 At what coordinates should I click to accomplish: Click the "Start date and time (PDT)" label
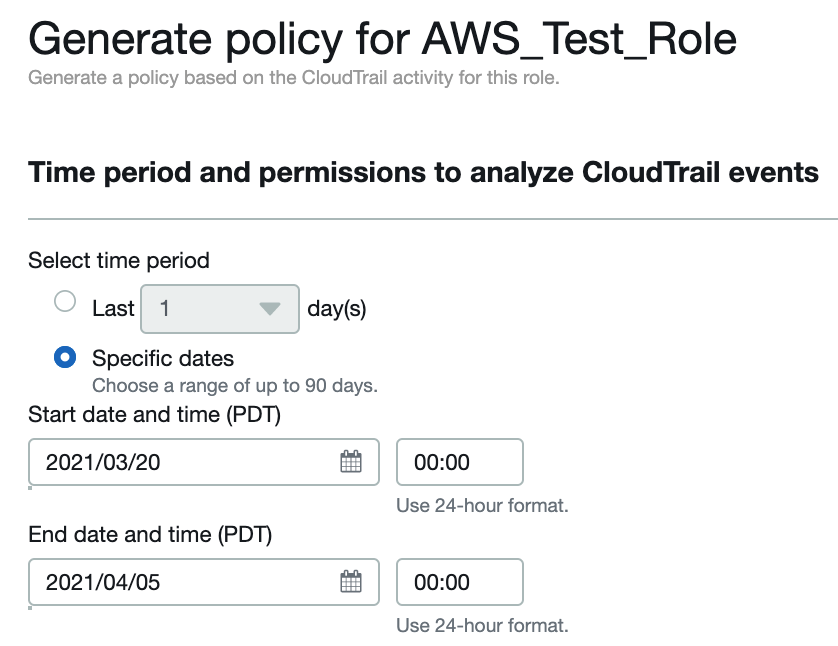tap(154, 414)
